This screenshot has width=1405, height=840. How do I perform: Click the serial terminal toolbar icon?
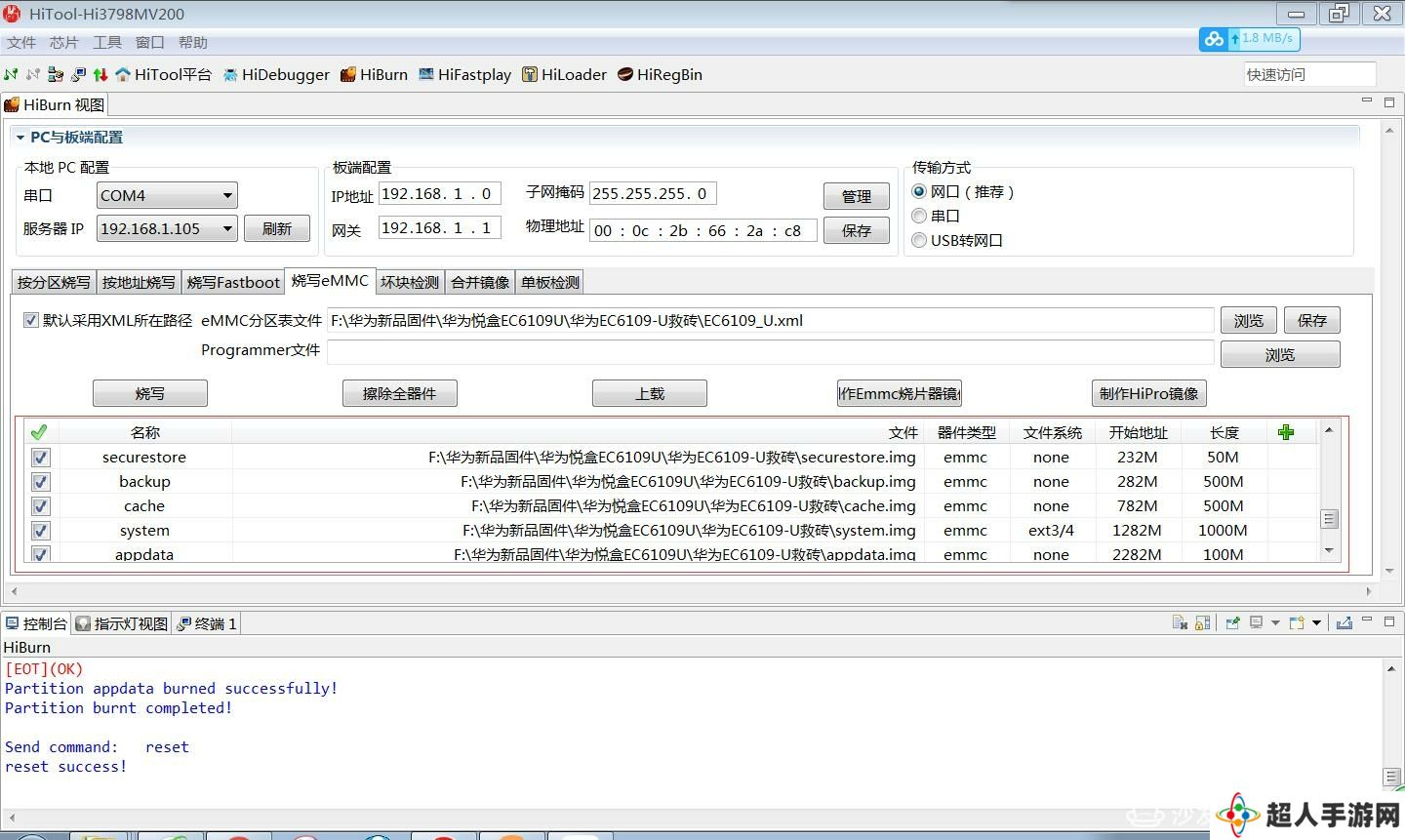click(x=78, y=74)
